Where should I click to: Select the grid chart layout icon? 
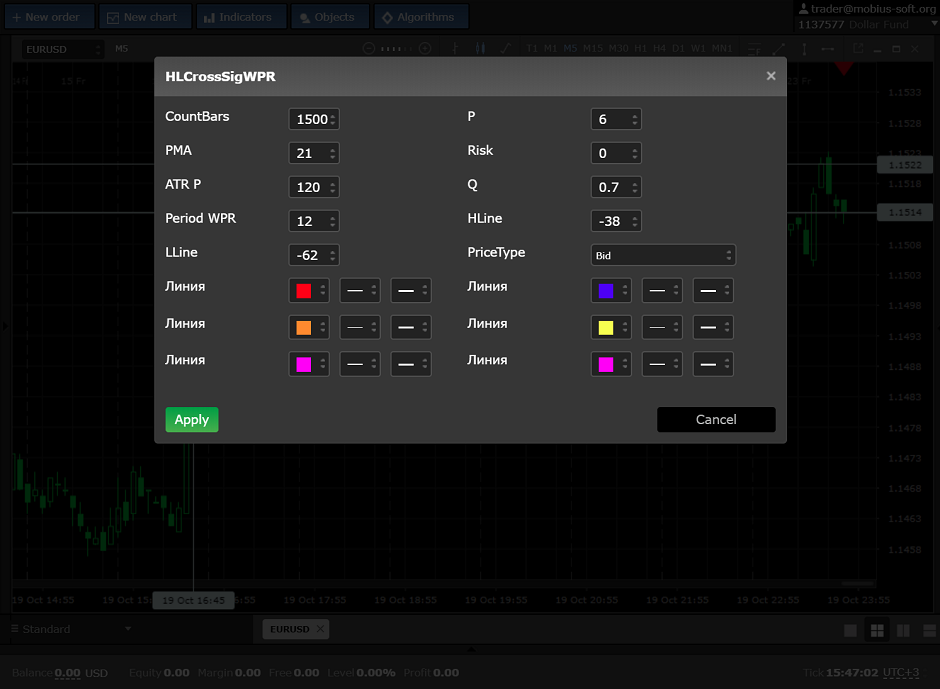point(877,630)
